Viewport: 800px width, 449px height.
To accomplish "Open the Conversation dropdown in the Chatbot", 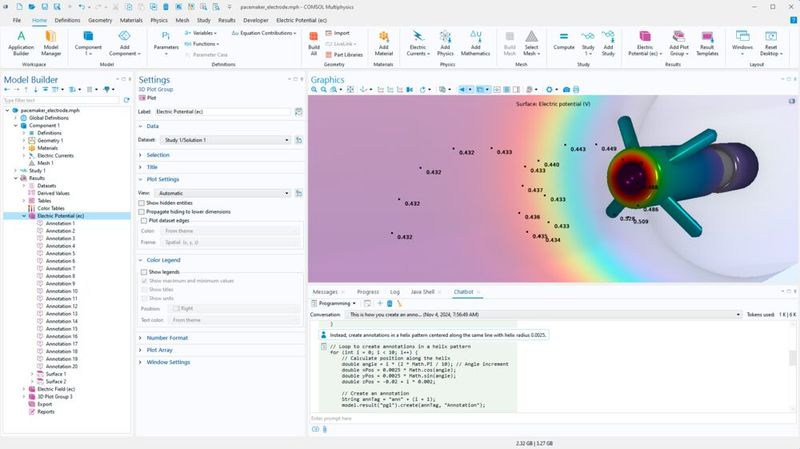I will (x=543, y=314).
